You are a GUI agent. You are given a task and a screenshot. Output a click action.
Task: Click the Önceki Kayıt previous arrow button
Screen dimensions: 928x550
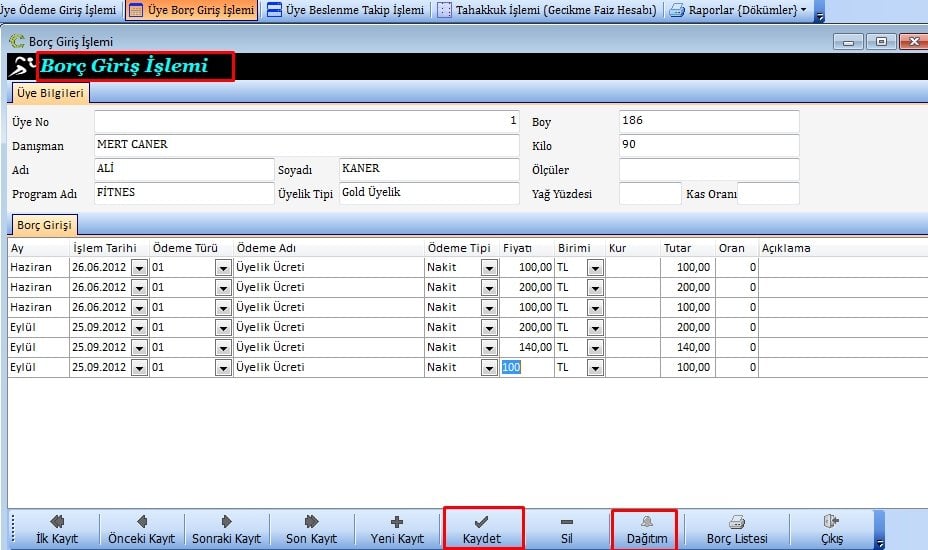141,529
